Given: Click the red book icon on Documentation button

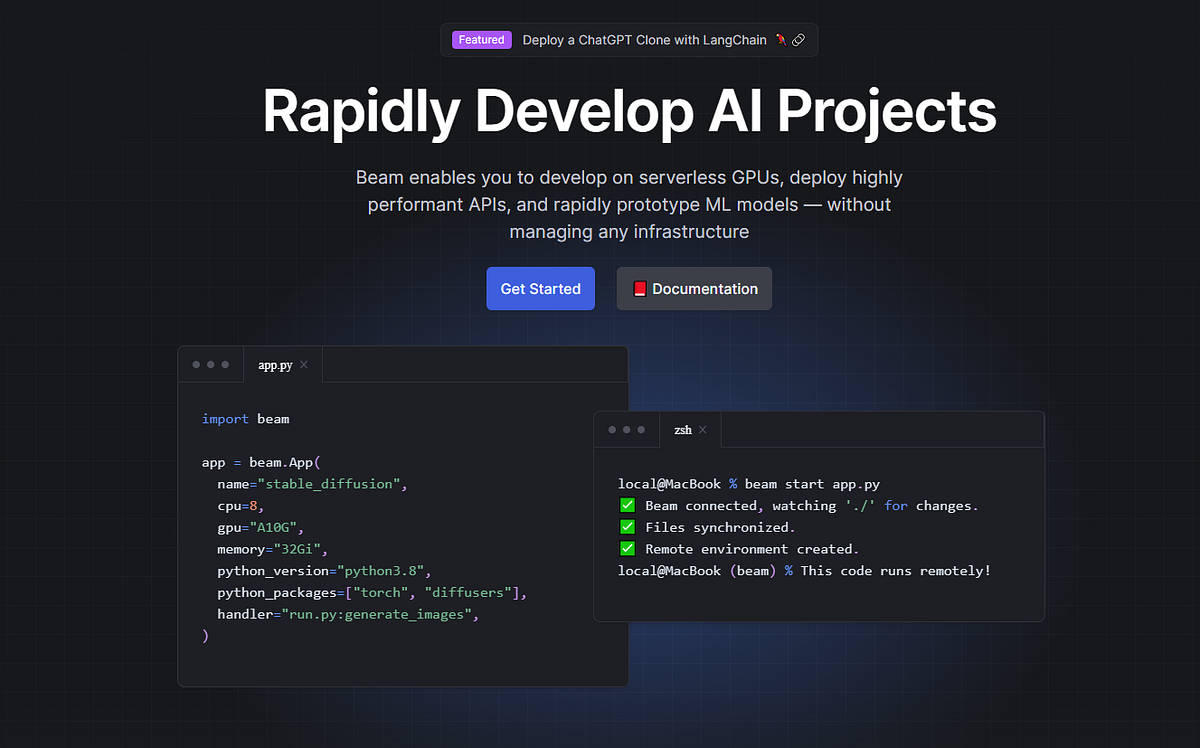Looking at the screenshot, I should pos(639,288).
